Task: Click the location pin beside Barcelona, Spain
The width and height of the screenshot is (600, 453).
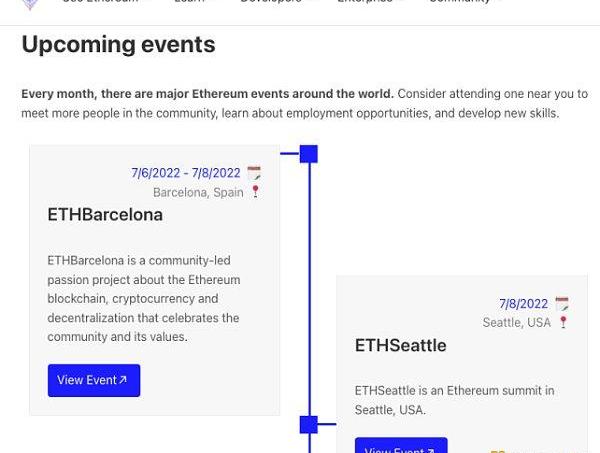Action: pos(255,192)
